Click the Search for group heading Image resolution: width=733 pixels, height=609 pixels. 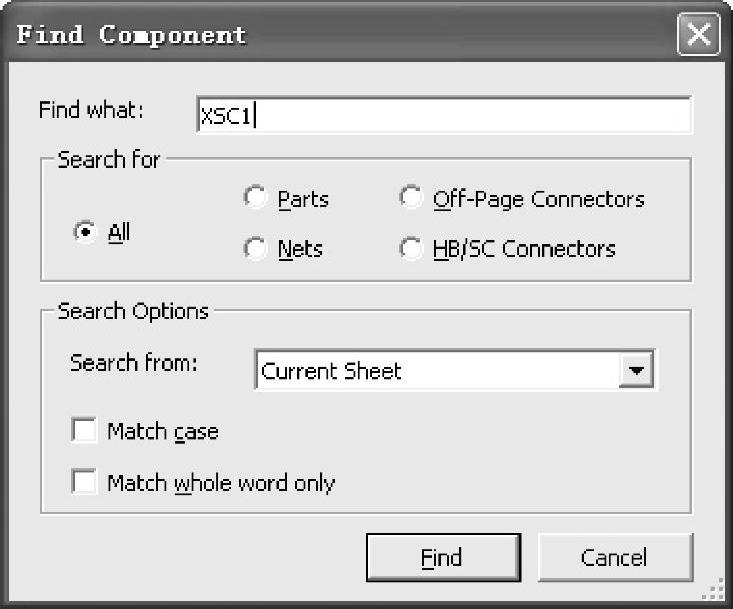[108, 160]
